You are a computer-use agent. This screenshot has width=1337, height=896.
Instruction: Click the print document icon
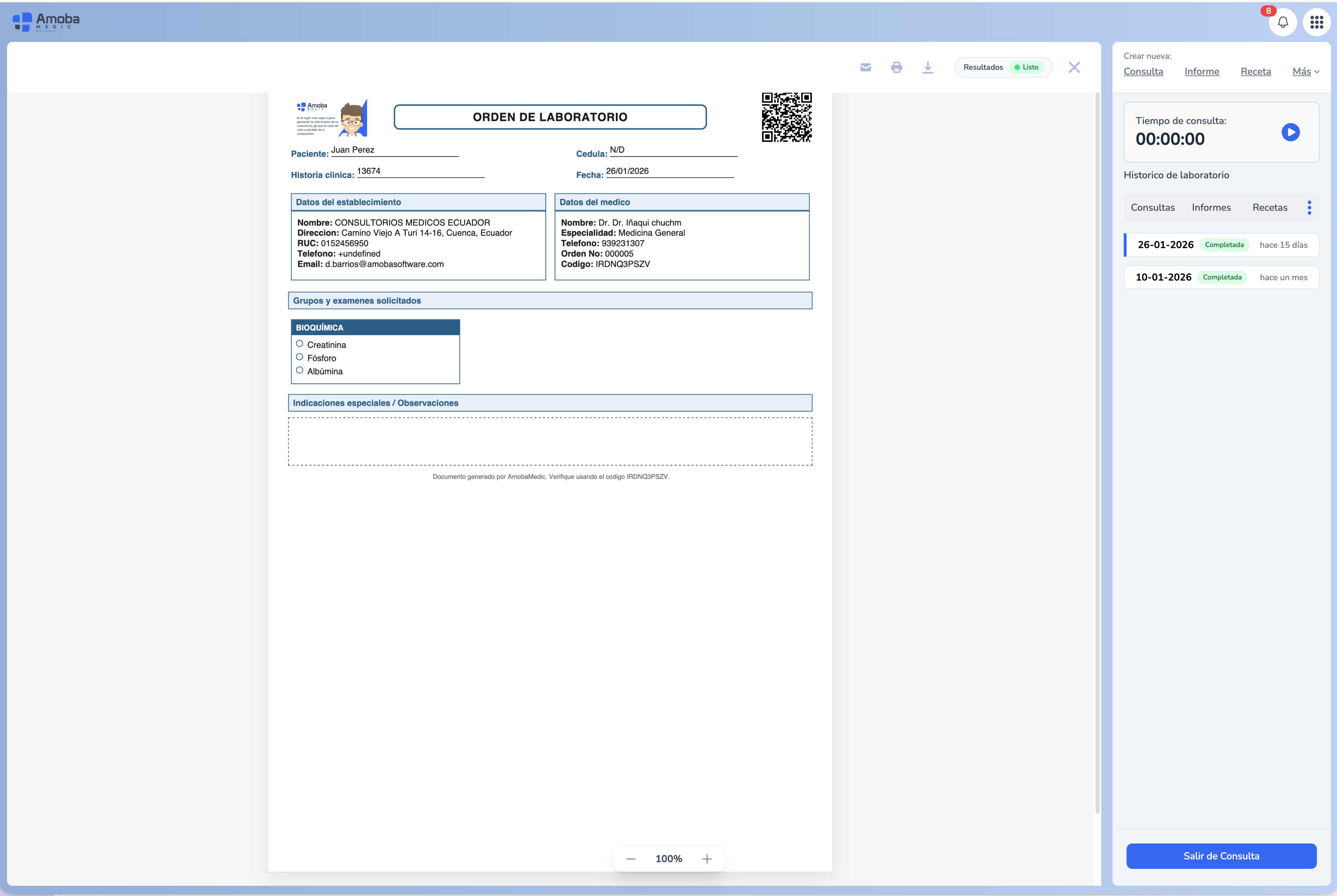[896, 67]
